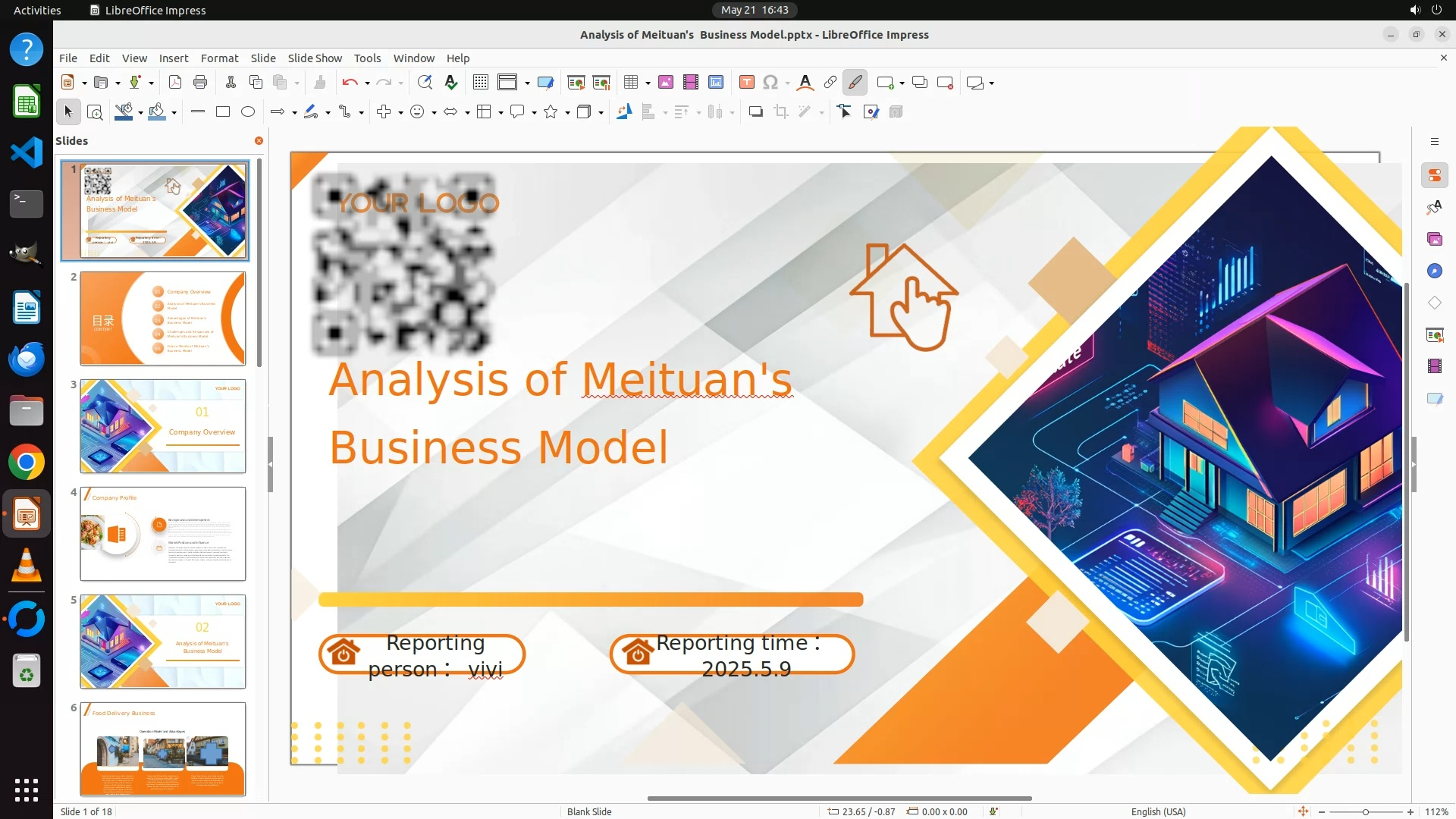
Task: Expand the Symbol Shapes smiley dropdown
Action: tap(434, 113)
